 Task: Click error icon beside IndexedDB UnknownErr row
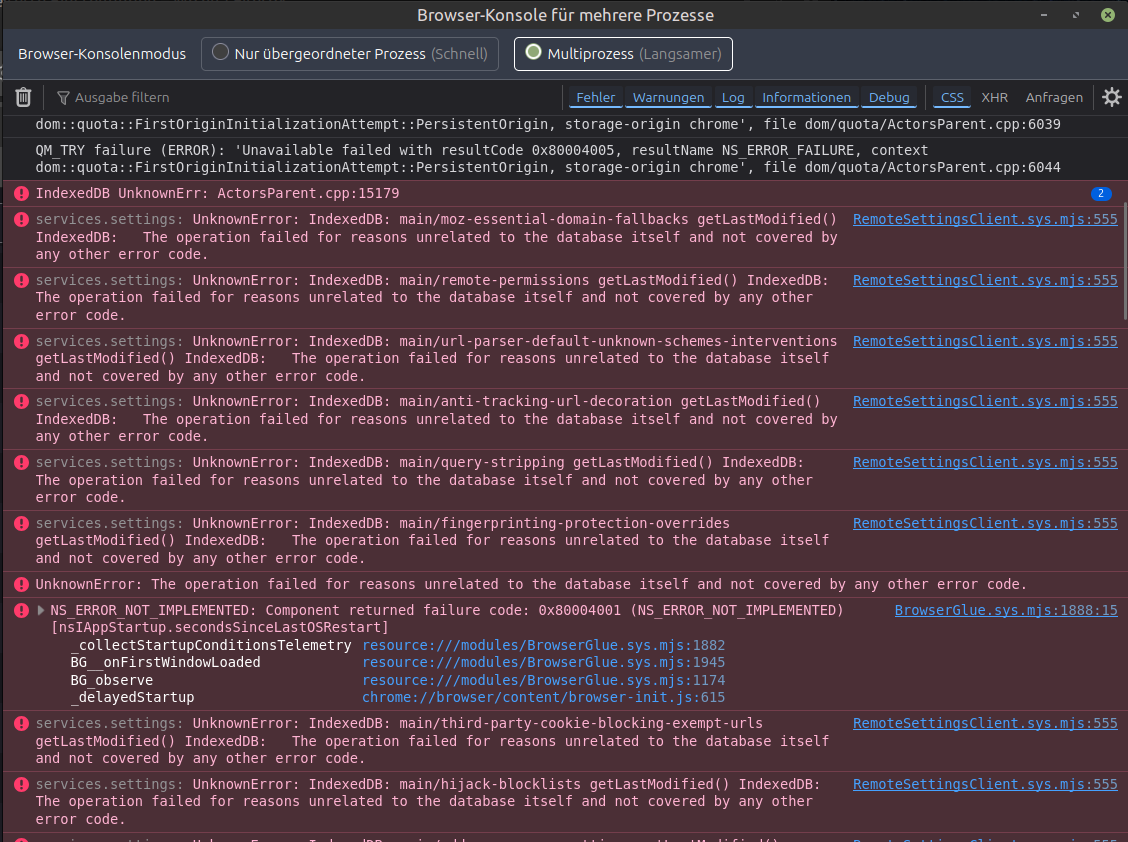coord(22,194)
